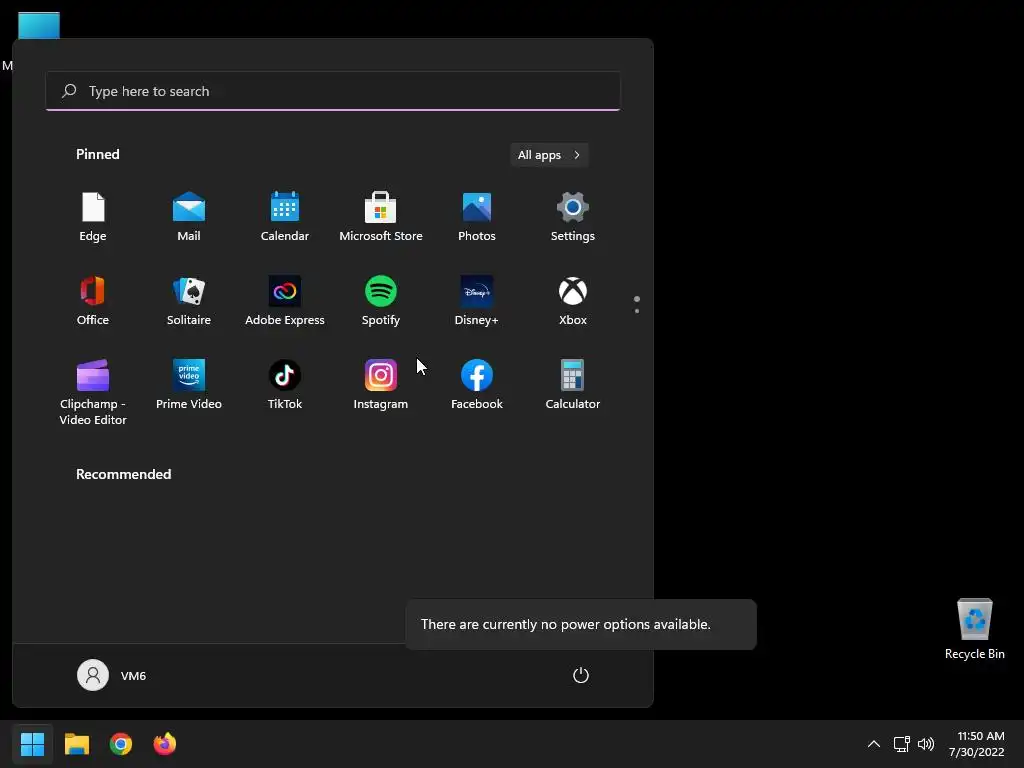Launch Adobe Express
Screen dimensions: 1024x768
[285, 301]
